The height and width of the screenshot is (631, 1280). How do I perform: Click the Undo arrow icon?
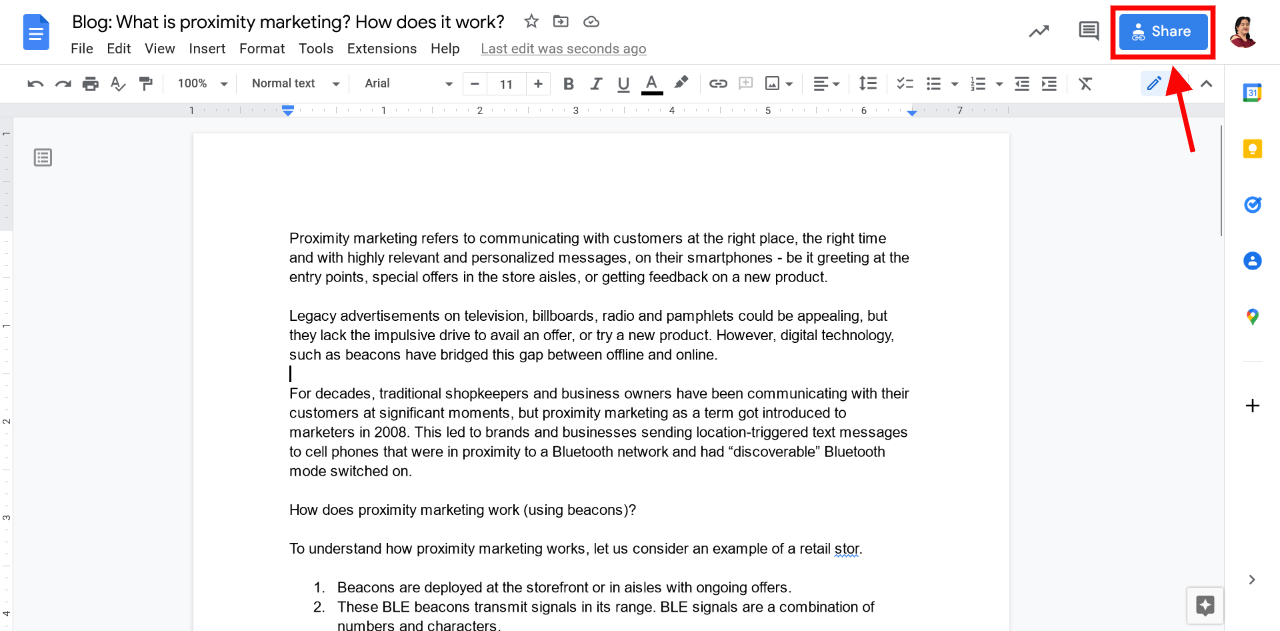pos(36,84)
